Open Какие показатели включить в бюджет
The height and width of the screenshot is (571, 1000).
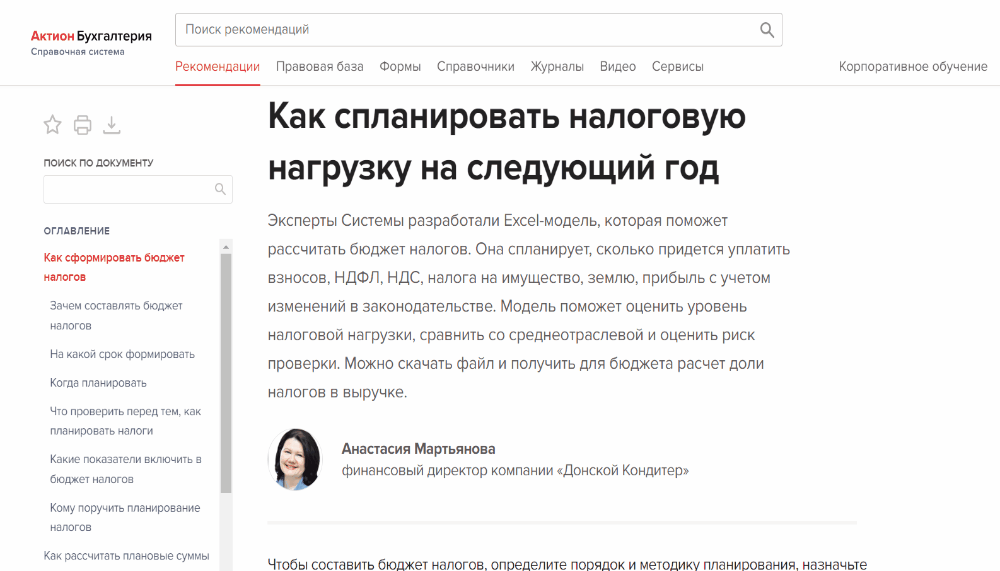126,469
